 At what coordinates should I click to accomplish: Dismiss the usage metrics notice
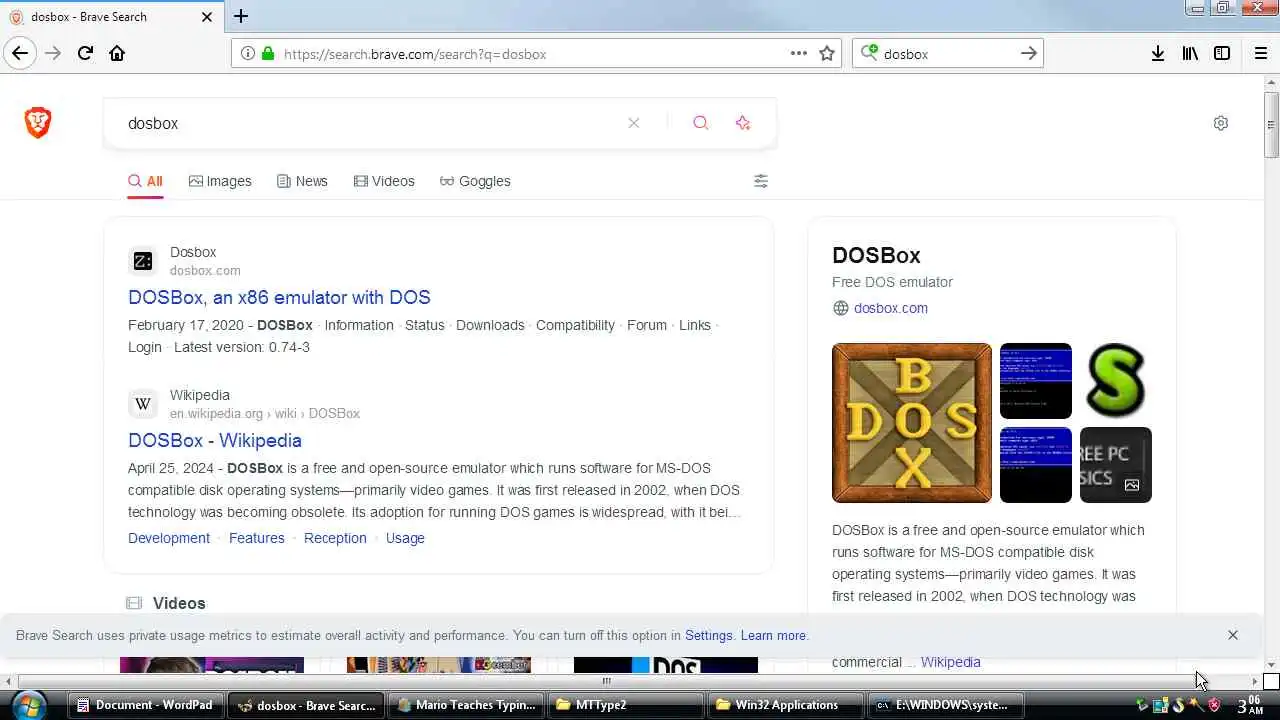[1233, 635]
